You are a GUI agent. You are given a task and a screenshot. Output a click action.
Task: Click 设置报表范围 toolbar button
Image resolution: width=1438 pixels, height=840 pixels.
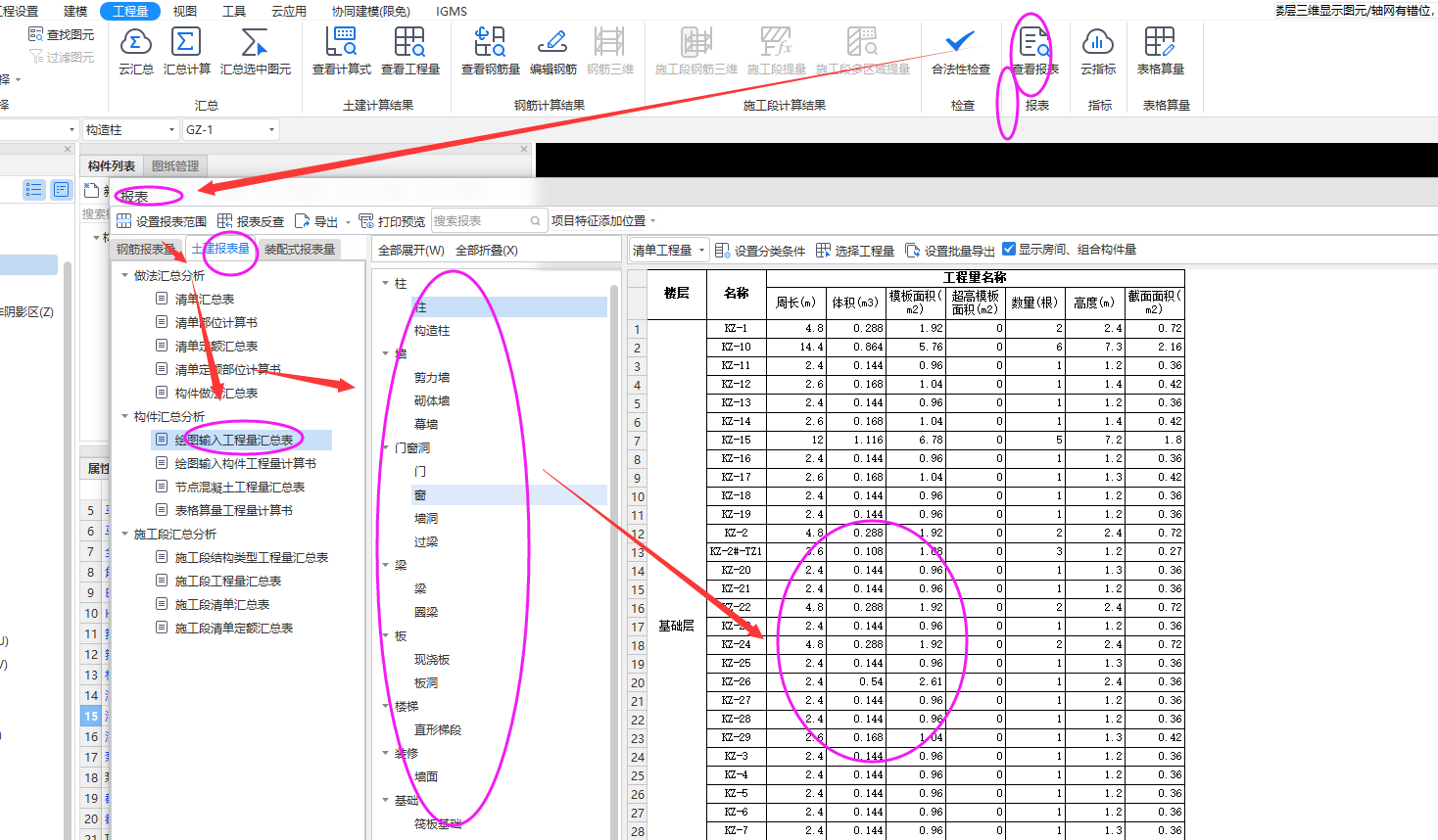(162, 221)
